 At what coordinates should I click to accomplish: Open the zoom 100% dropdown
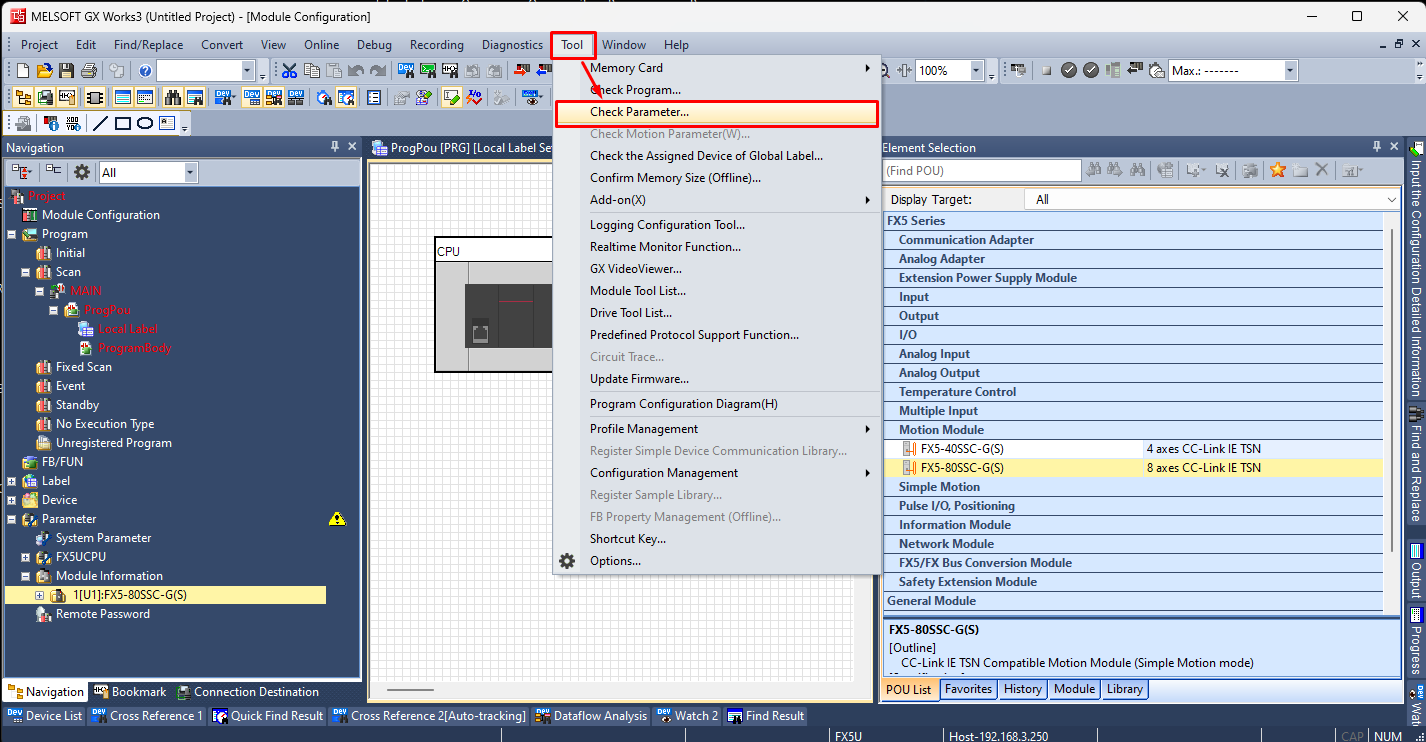tap(976, 71)
